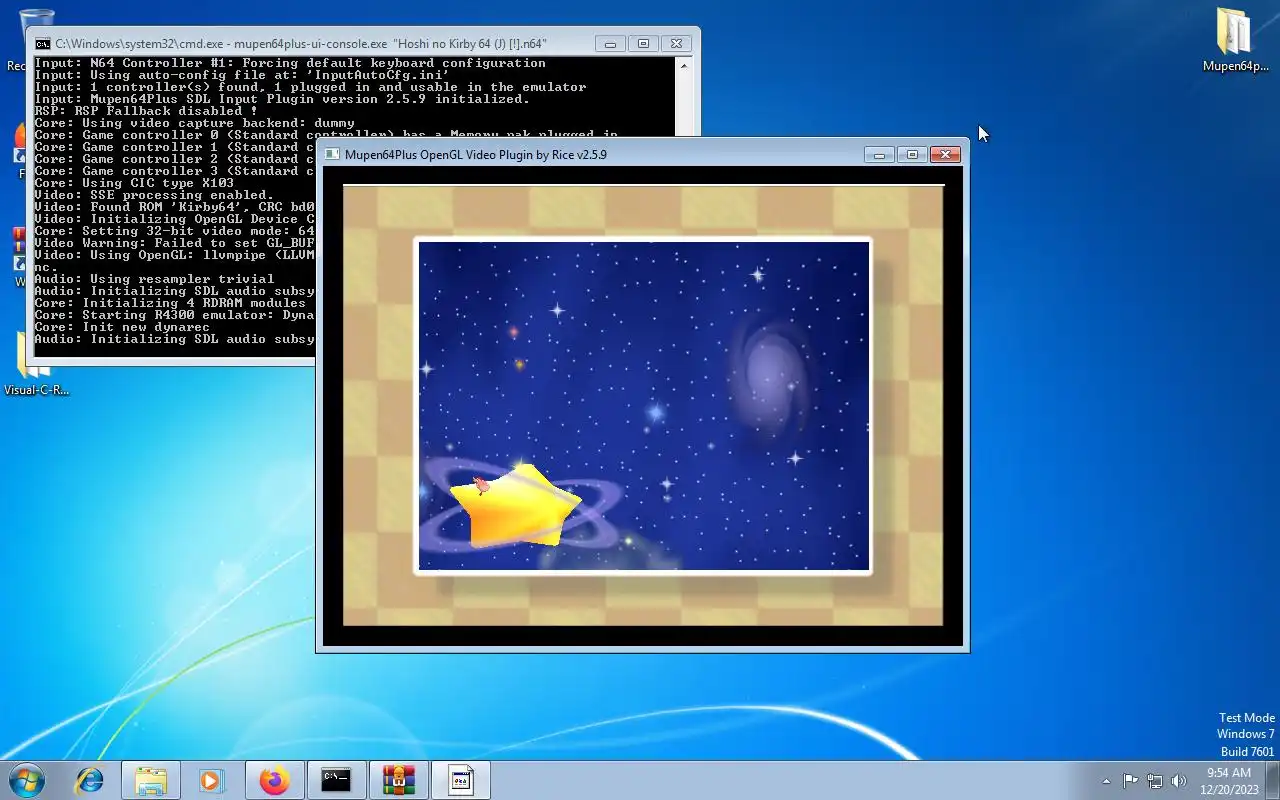Open the clock showing 9:54 AM
This screenshot has height=800, width=1280.
(x=1228, y=780)
